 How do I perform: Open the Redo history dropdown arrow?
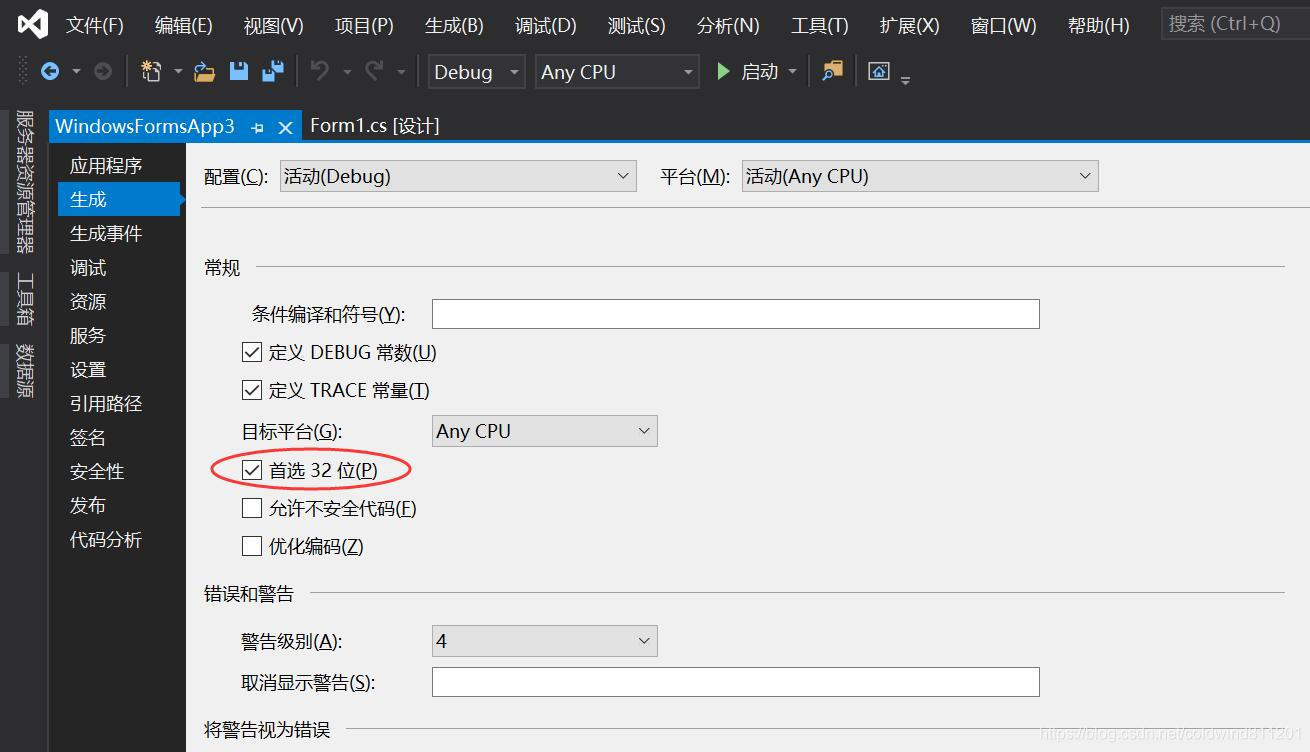pyautogui.click(x=401, y=72)
